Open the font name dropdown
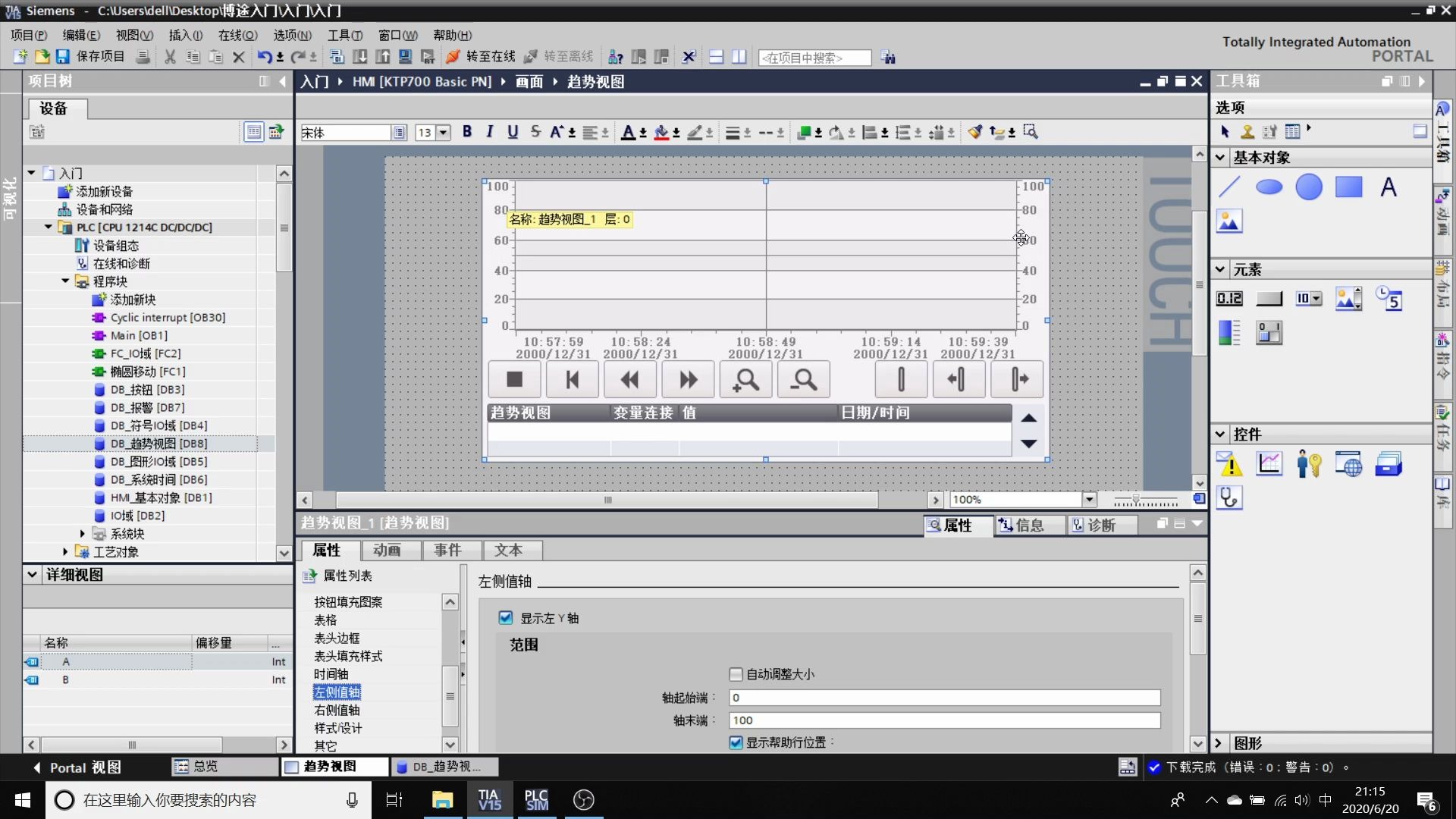The height and width of the screenshot is (819, 1456). click(399, 133)
